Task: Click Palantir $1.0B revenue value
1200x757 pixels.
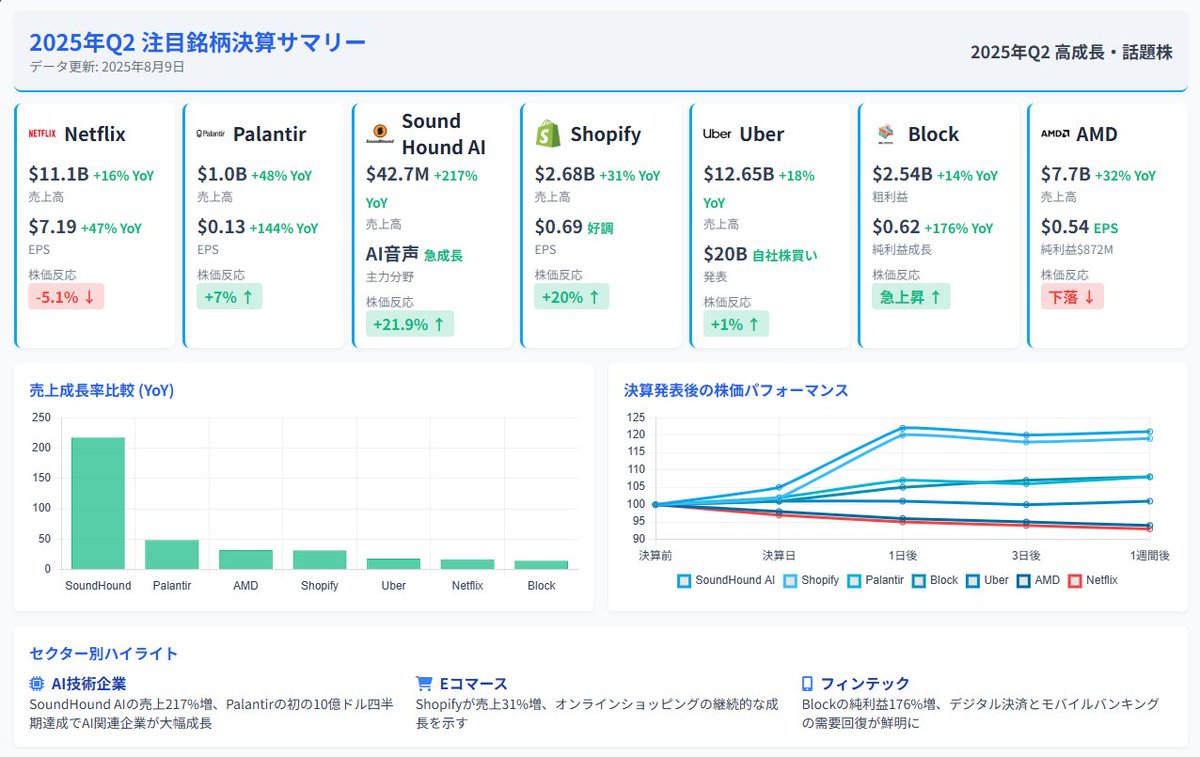Action: [x=222, y=174]
